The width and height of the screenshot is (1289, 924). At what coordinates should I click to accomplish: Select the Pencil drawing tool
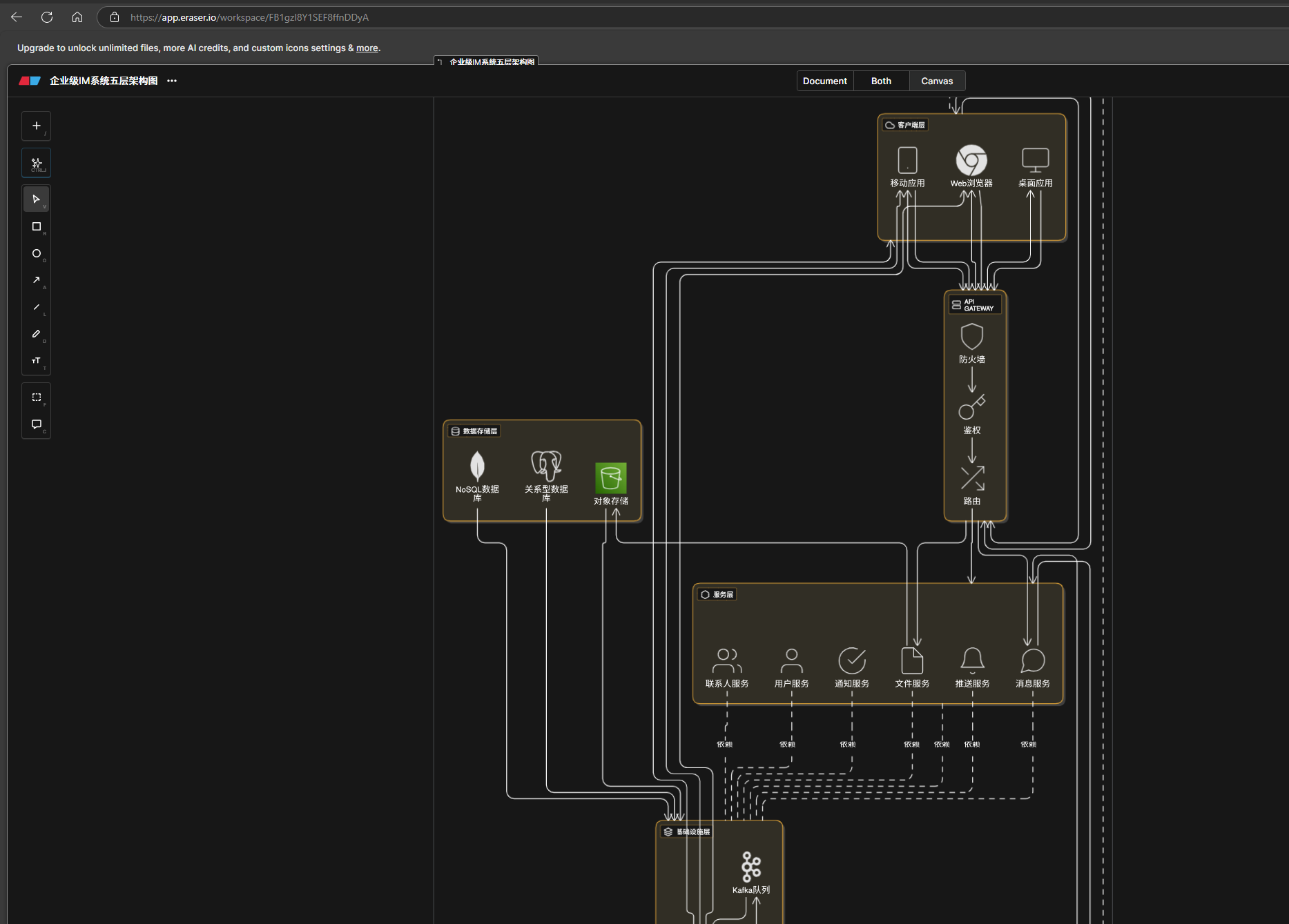click(x=37, y=334)
